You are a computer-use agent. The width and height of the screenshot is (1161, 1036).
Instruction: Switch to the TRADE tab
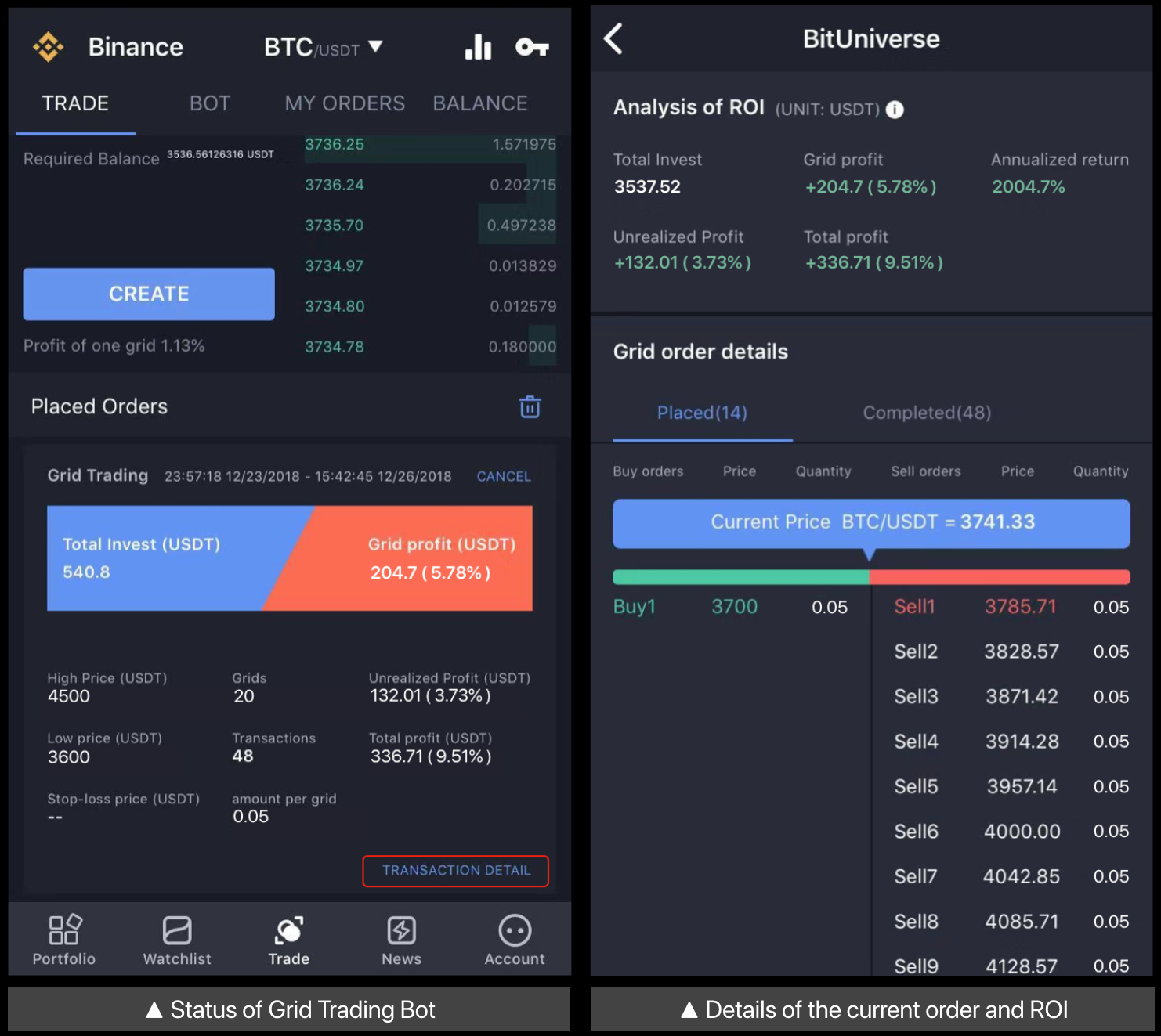(x=75, y=103)
